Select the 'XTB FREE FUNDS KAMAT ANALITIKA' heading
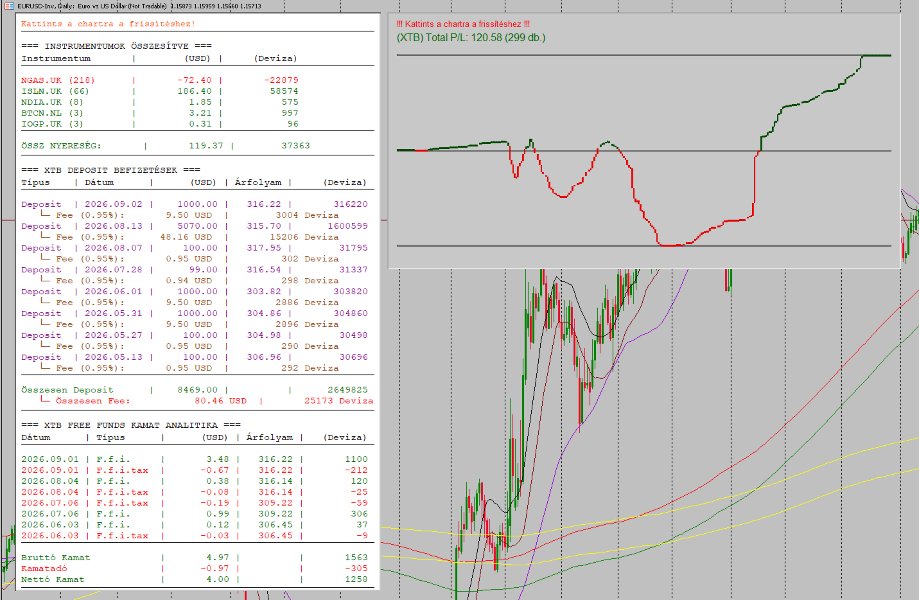 pyautogui.click(x=131, y=425)
